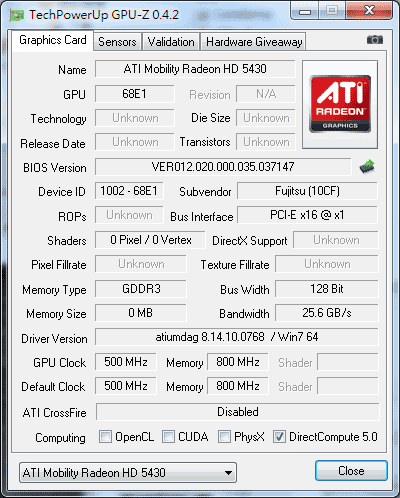This screenshot has height=498, width=400.
Task: Click the BIOS save chip icon
Action: 367,167
